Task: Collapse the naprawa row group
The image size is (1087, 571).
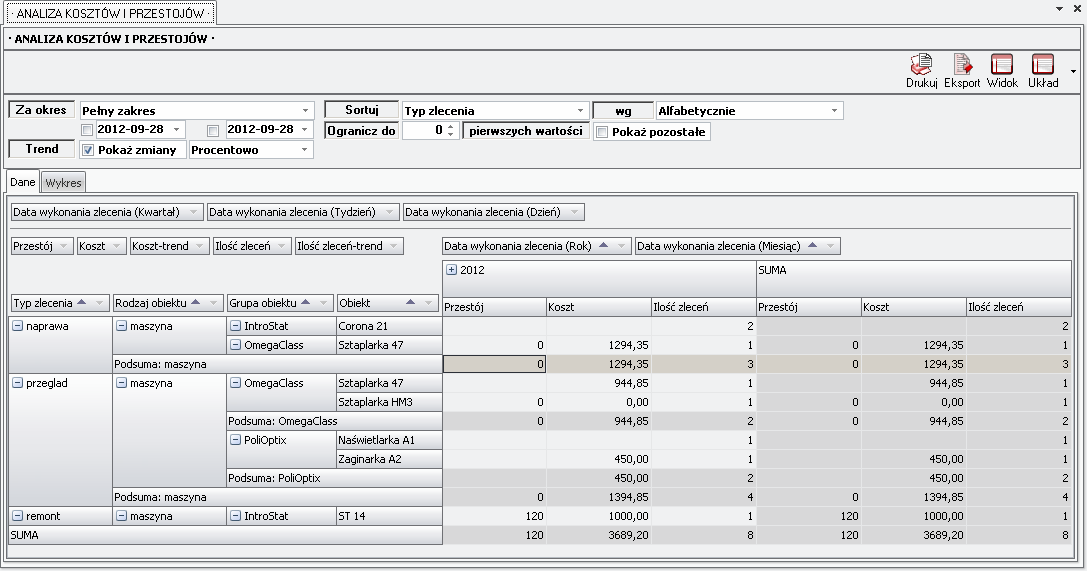Action: pyautogui.click(x=17, y=326)
